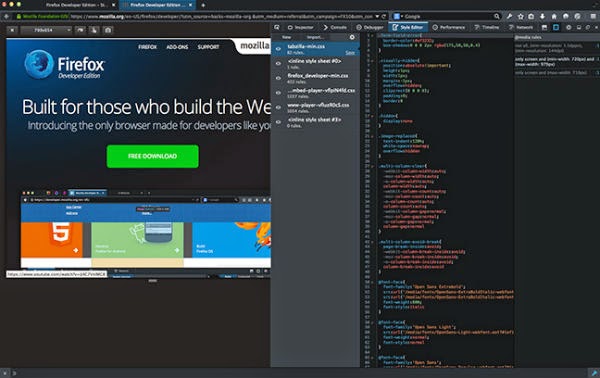Toggle visibility of inline style sheet #0
This screenshot has height=378, width=600.
(x=279, y=64)
